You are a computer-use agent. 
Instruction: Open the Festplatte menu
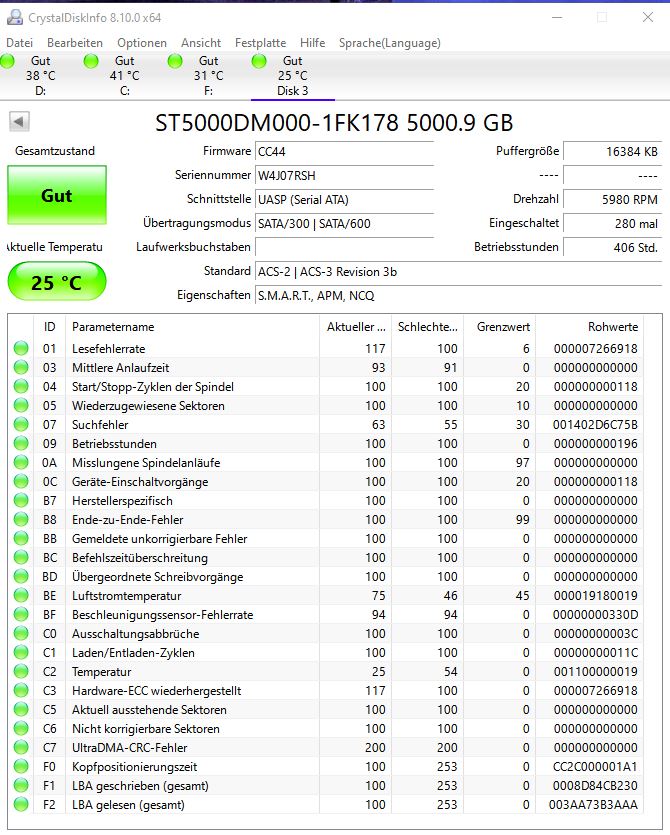pos(260,43)
